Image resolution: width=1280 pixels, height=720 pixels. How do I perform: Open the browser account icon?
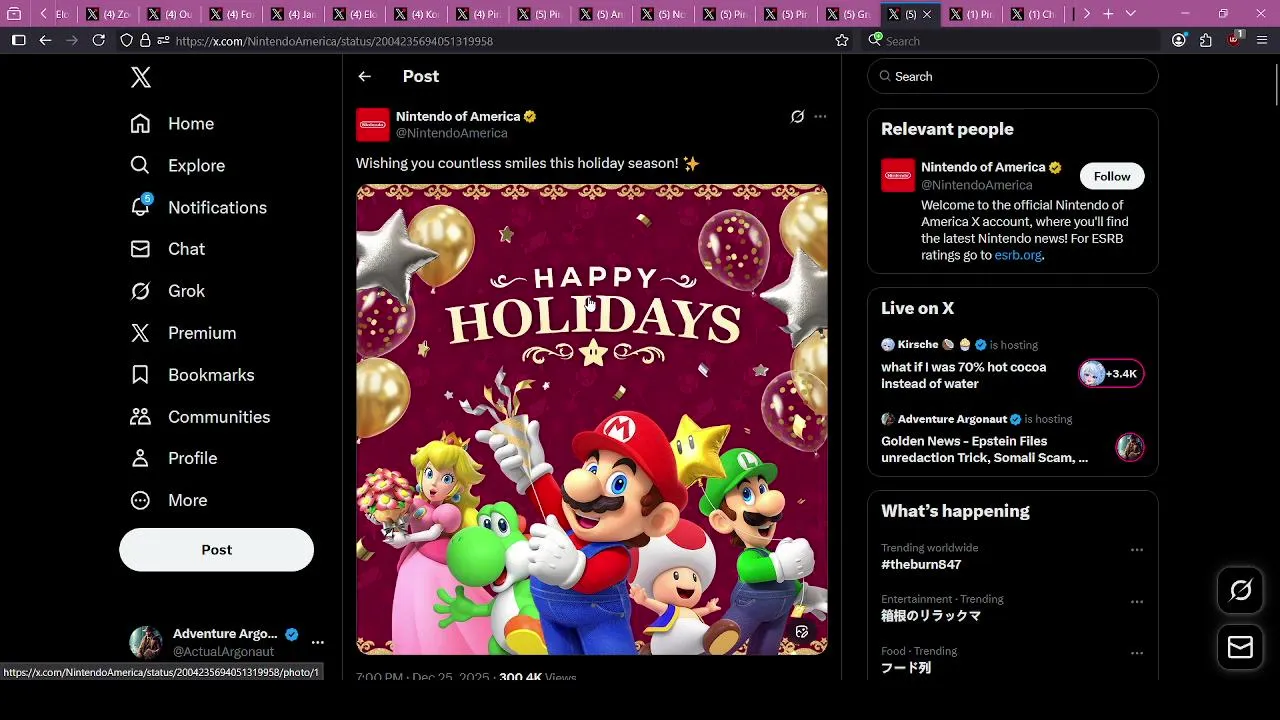[x=1179, y=41]
